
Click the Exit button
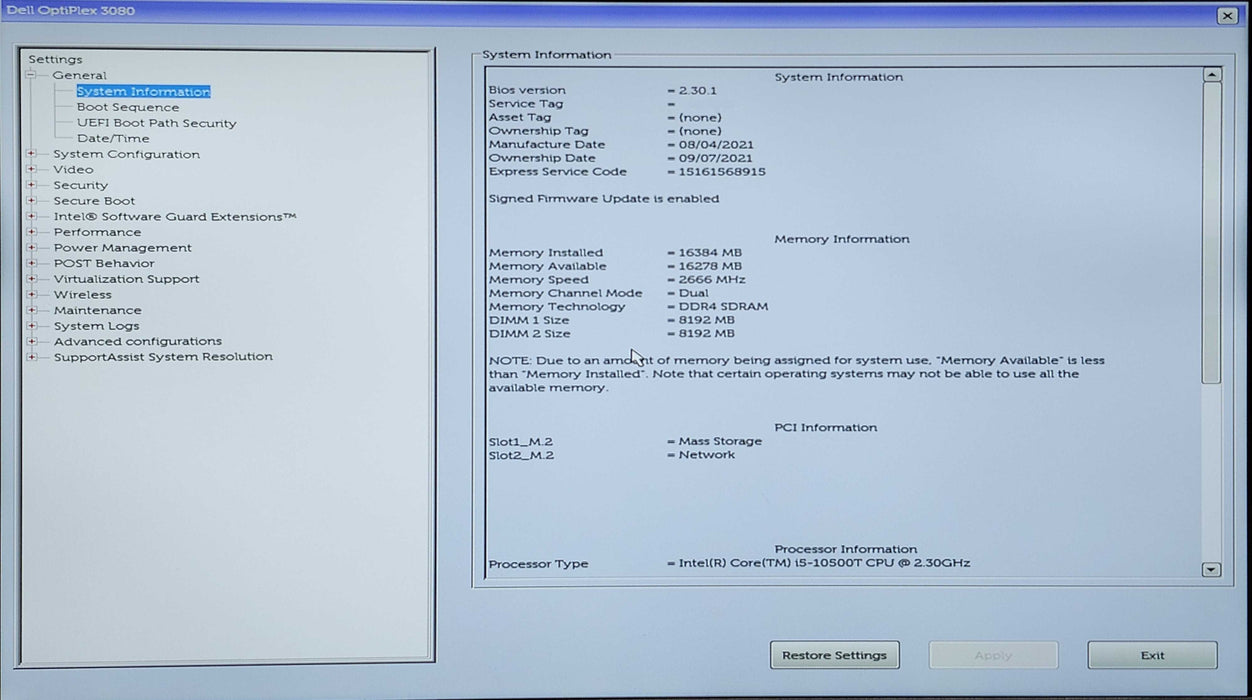pos(1152,655)
